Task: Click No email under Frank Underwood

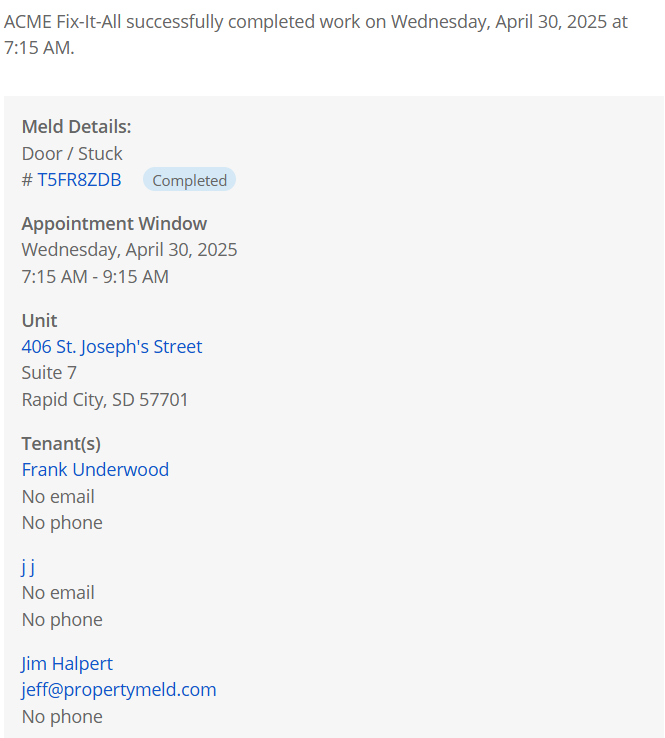Action: (x=58, y=497)
